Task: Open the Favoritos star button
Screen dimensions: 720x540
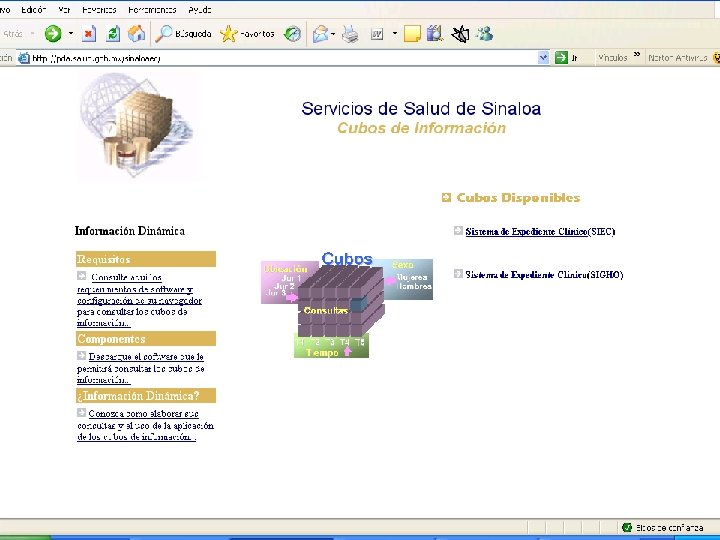Action: [x=247, y=34]
